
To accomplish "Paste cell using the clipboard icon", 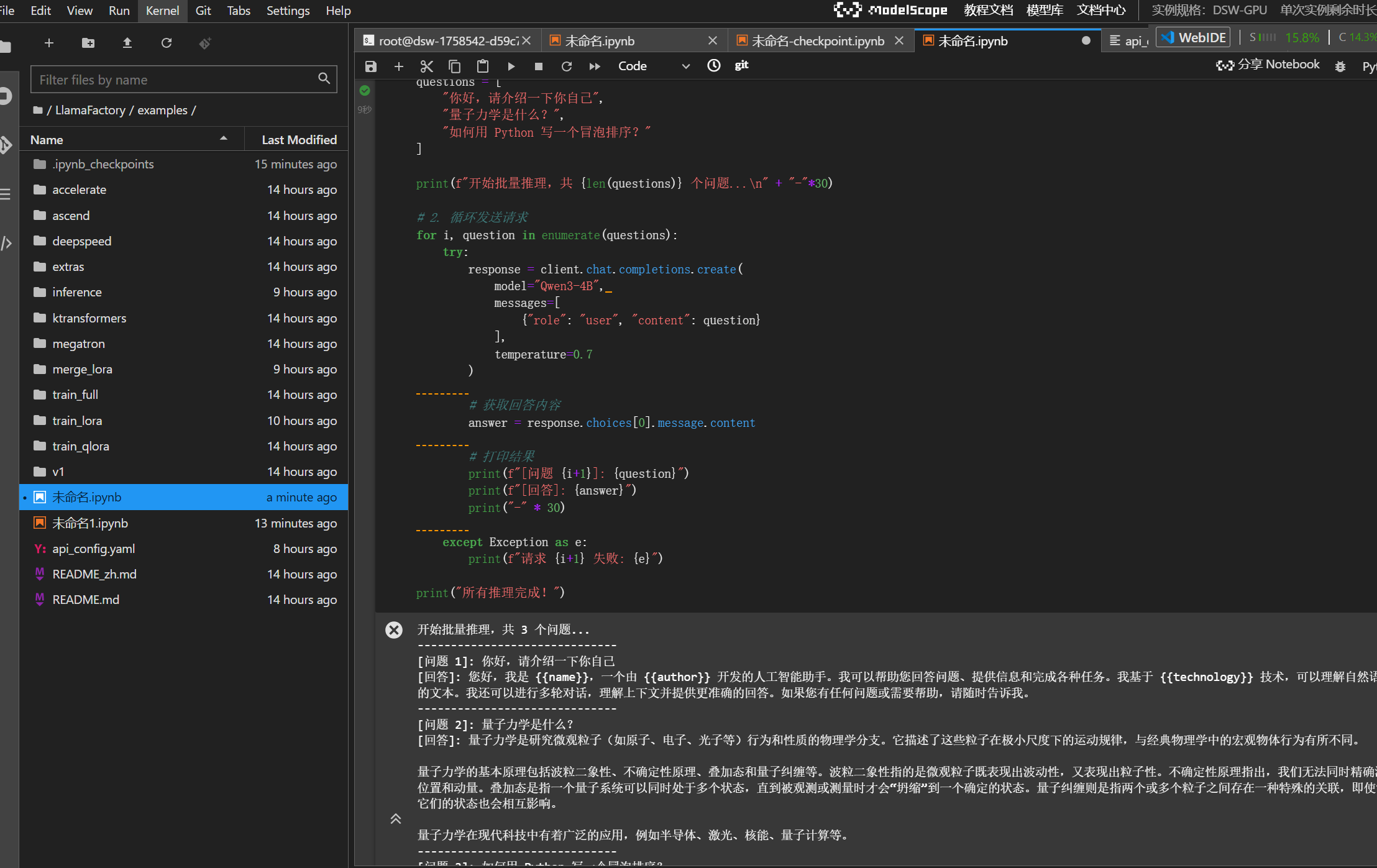I will click(483, 66).
